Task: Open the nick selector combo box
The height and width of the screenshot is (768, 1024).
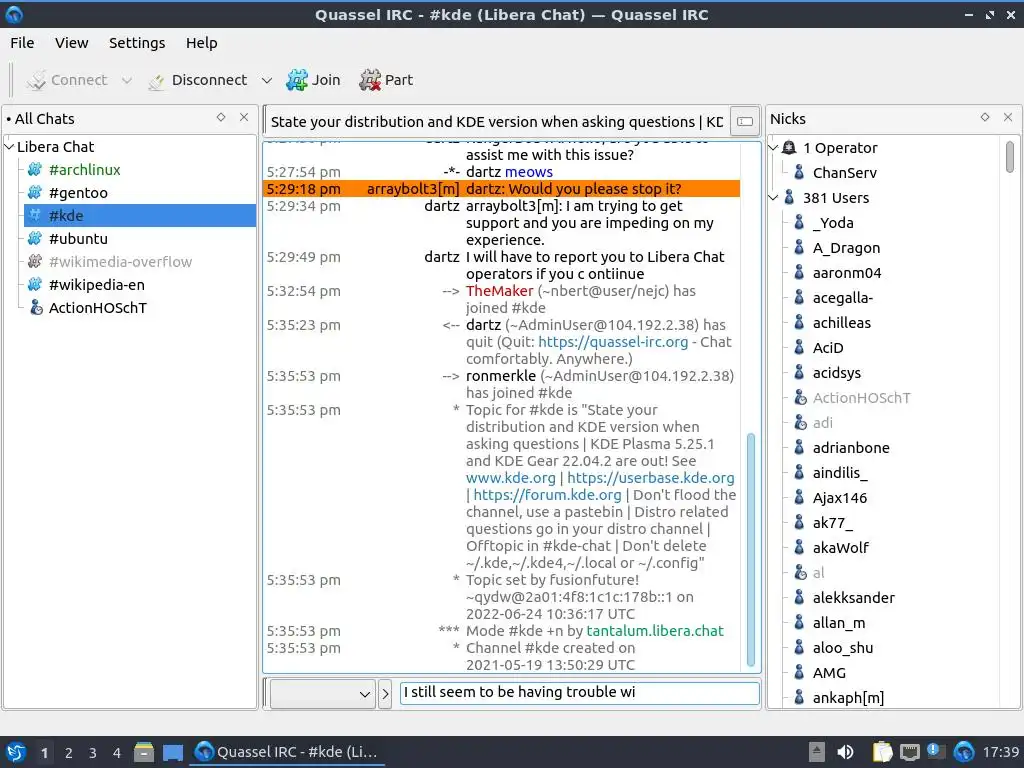Action: coord(323,694)
